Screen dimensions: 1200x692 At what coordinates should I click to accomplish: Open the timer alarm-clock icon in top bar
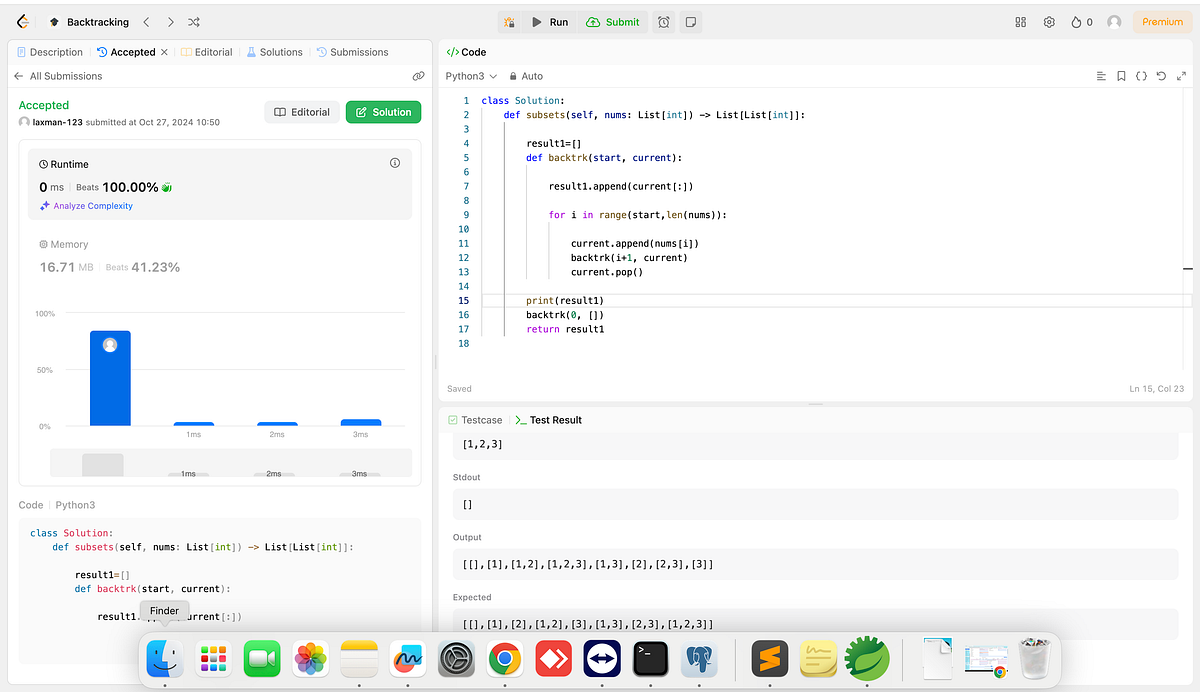pyautogui.click(x=663, y=21)
